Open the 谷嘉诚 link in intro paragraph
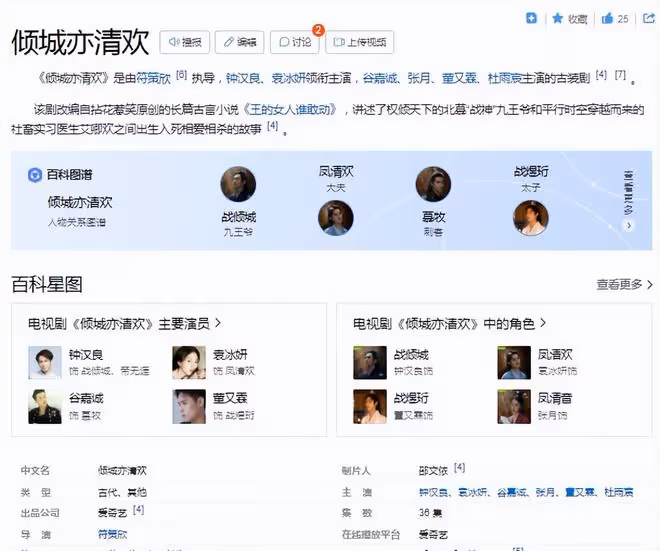The image size is (660, 551). 380,78
